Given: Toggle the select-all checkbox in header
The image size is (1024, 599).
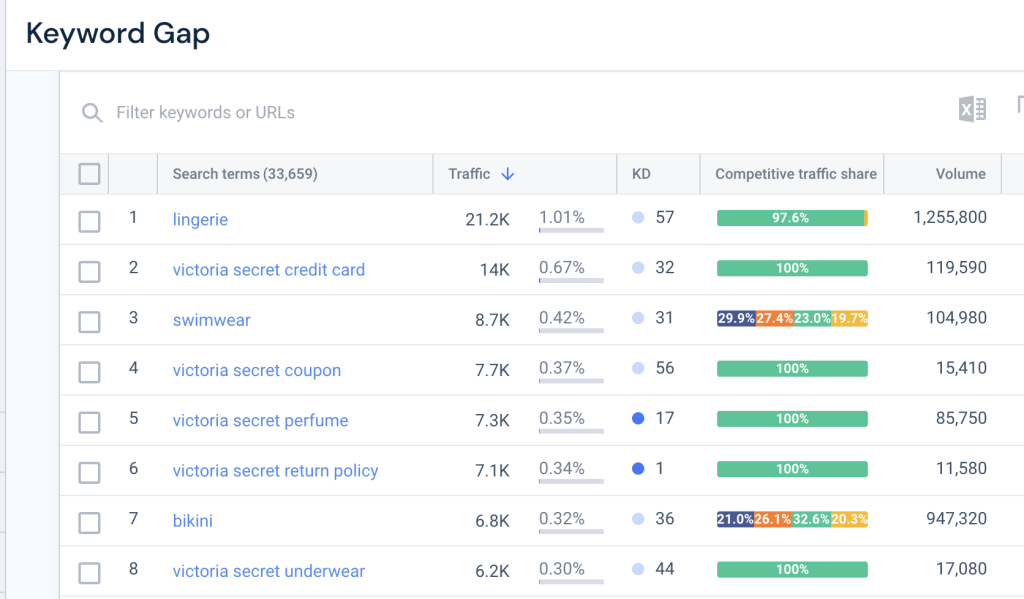Looking at the screenshot, I should 89,174.
